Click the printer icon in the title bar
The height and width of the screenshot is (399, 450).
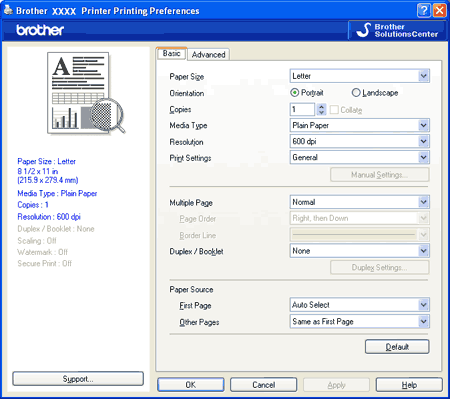click(8, 10)
